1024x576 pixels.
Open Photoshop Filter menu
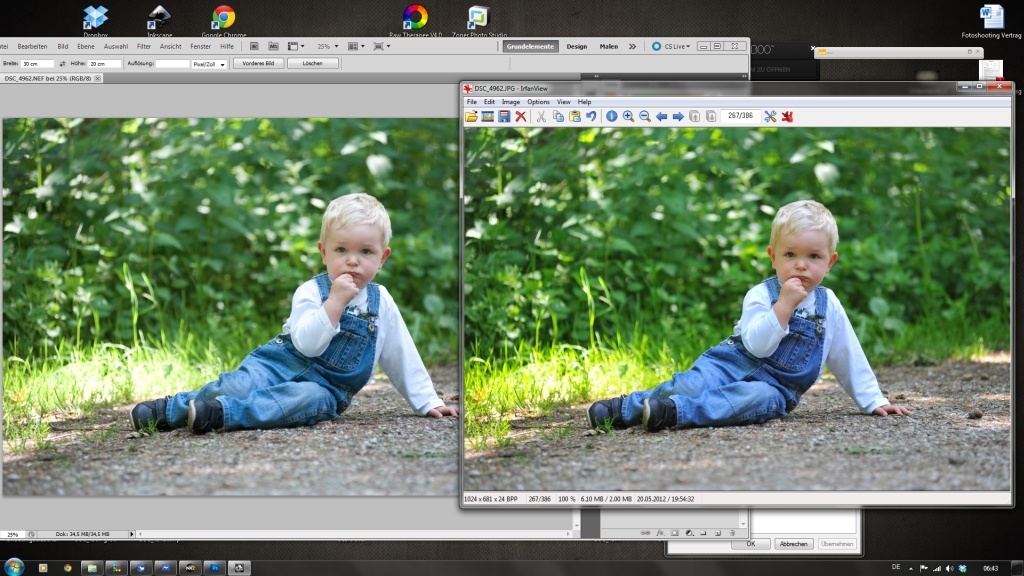tap(144, 46)
